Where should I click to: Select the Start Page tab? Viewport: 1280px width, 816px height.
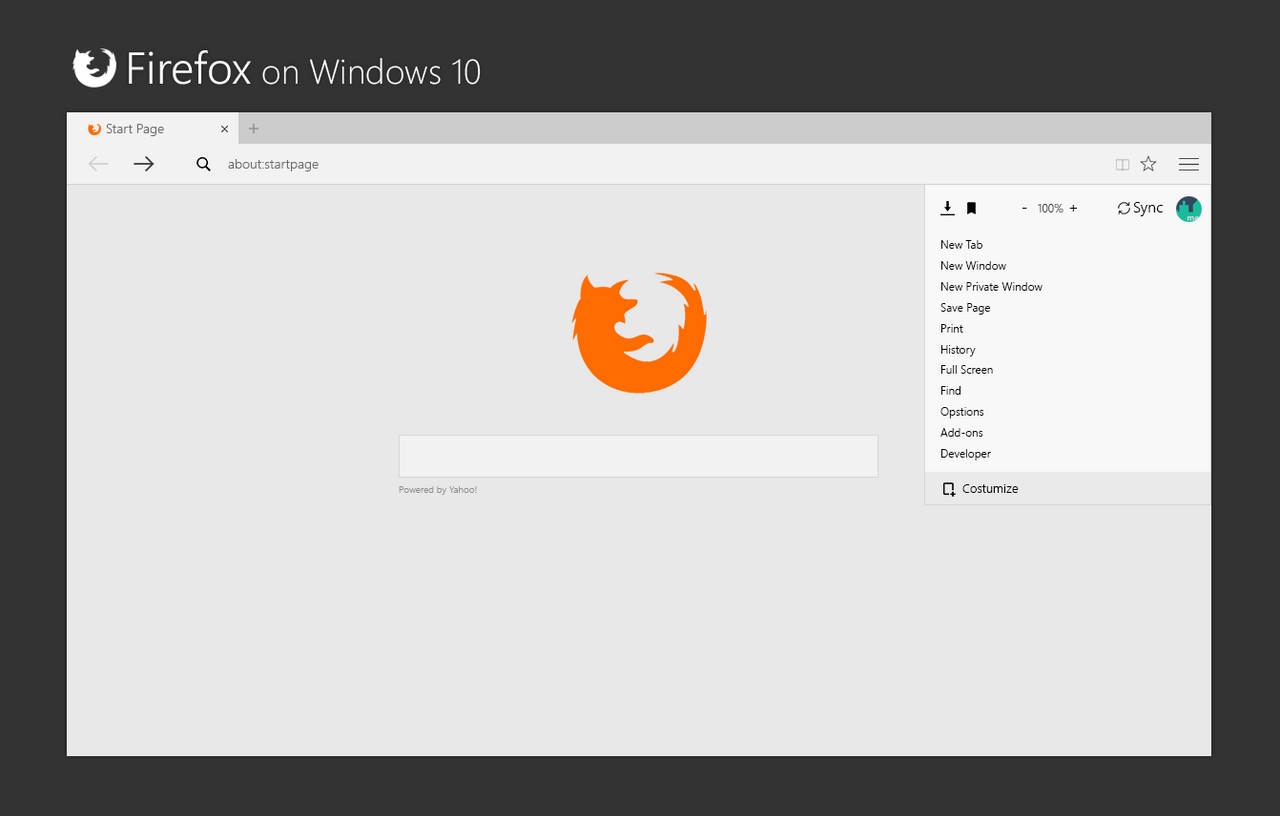coord(153,129)
